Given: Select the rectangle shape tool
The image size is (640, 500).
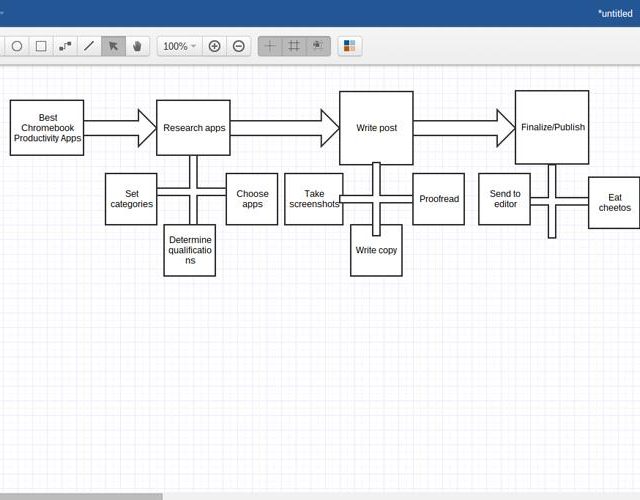Looking at the screenshot, I should click(x=41, y=46).
